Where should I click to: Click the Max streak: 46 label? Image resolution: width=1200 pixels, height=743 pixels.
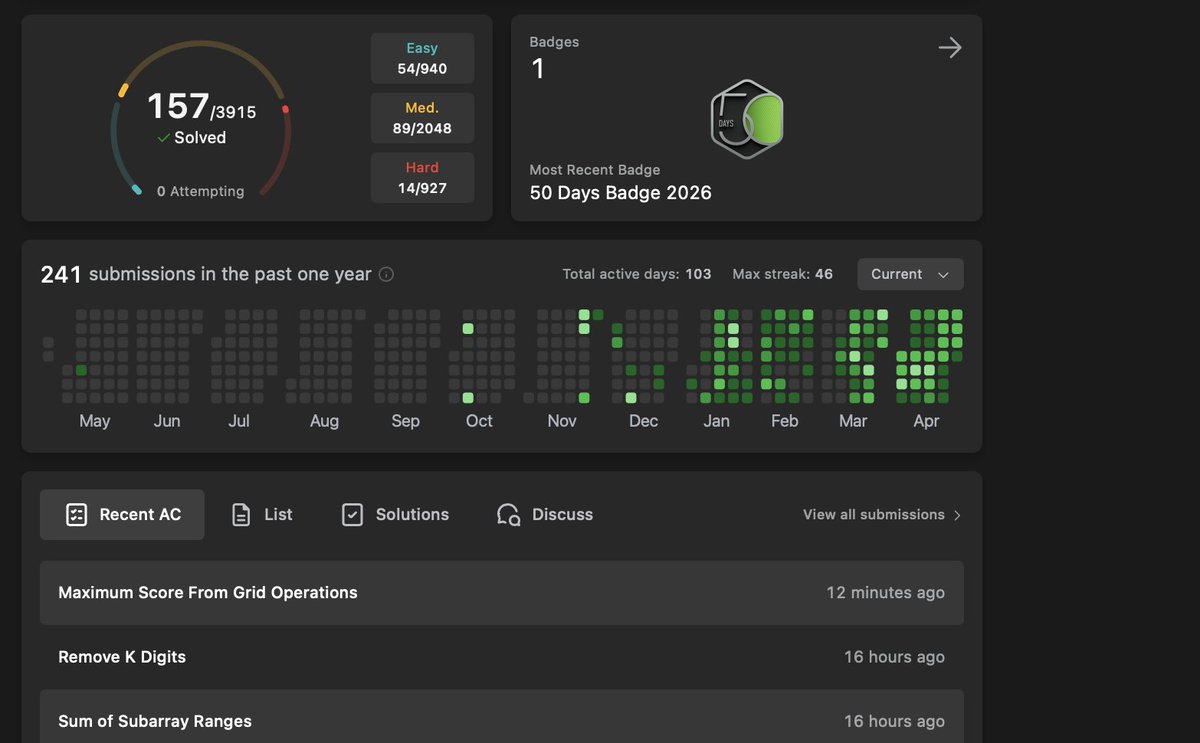782,274
